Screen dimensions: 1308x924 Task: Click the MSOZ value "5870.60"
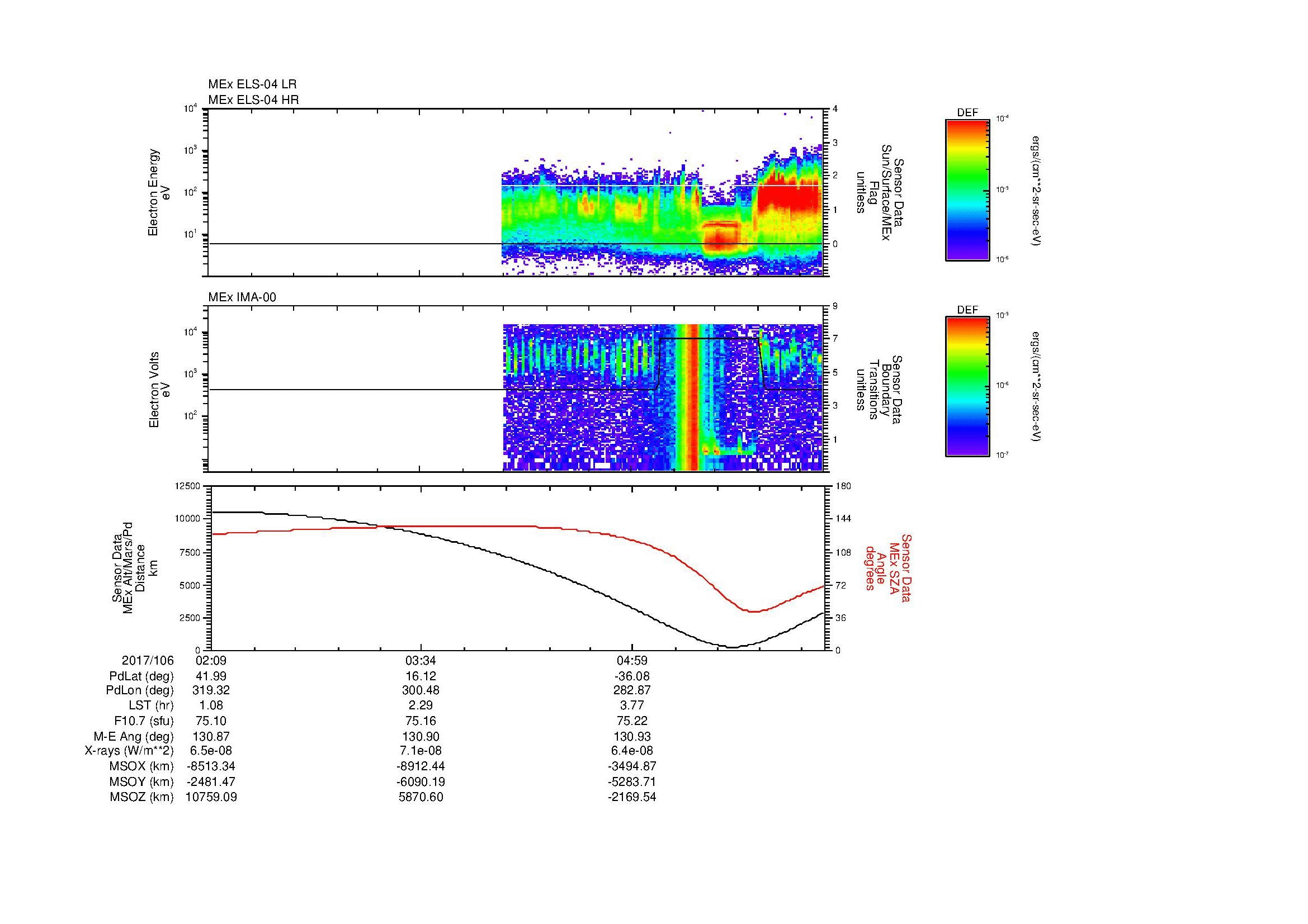pos(421,797)
